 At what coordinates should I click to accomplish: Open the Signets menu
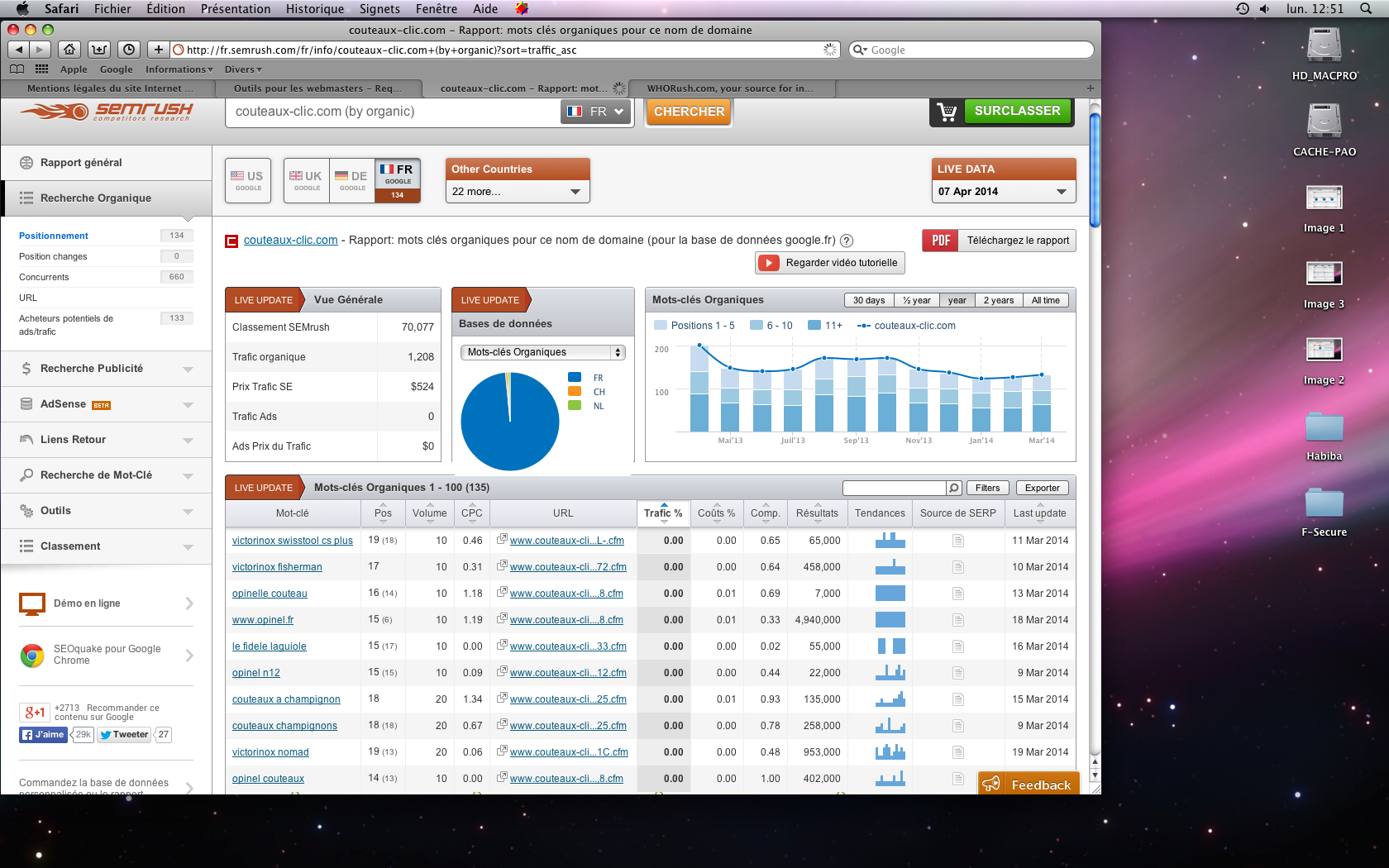pyautogui.click(x=379, y=8)
